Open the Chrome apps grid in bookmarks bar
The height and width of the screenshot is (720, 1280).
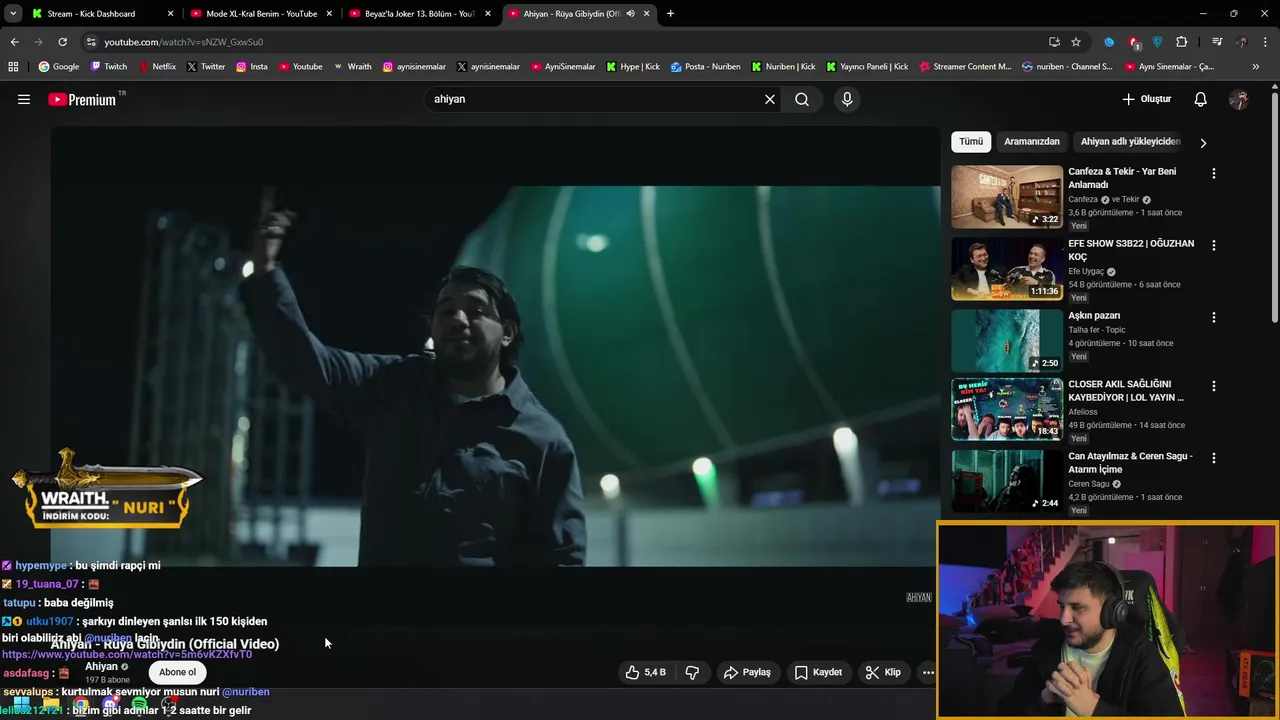13,67
